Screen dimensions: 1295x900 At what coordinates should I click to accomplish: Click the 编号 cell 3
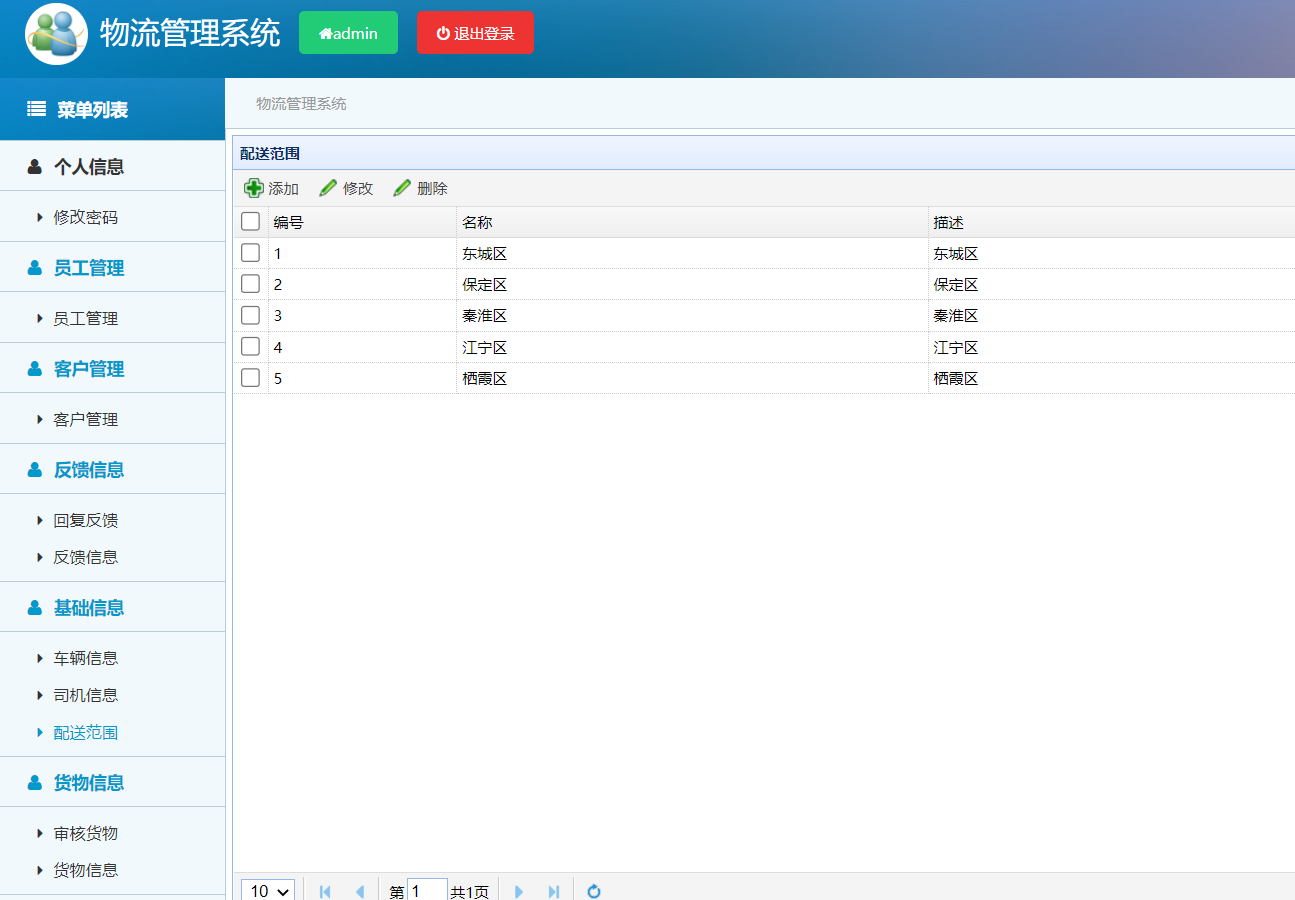click(278, 316)
